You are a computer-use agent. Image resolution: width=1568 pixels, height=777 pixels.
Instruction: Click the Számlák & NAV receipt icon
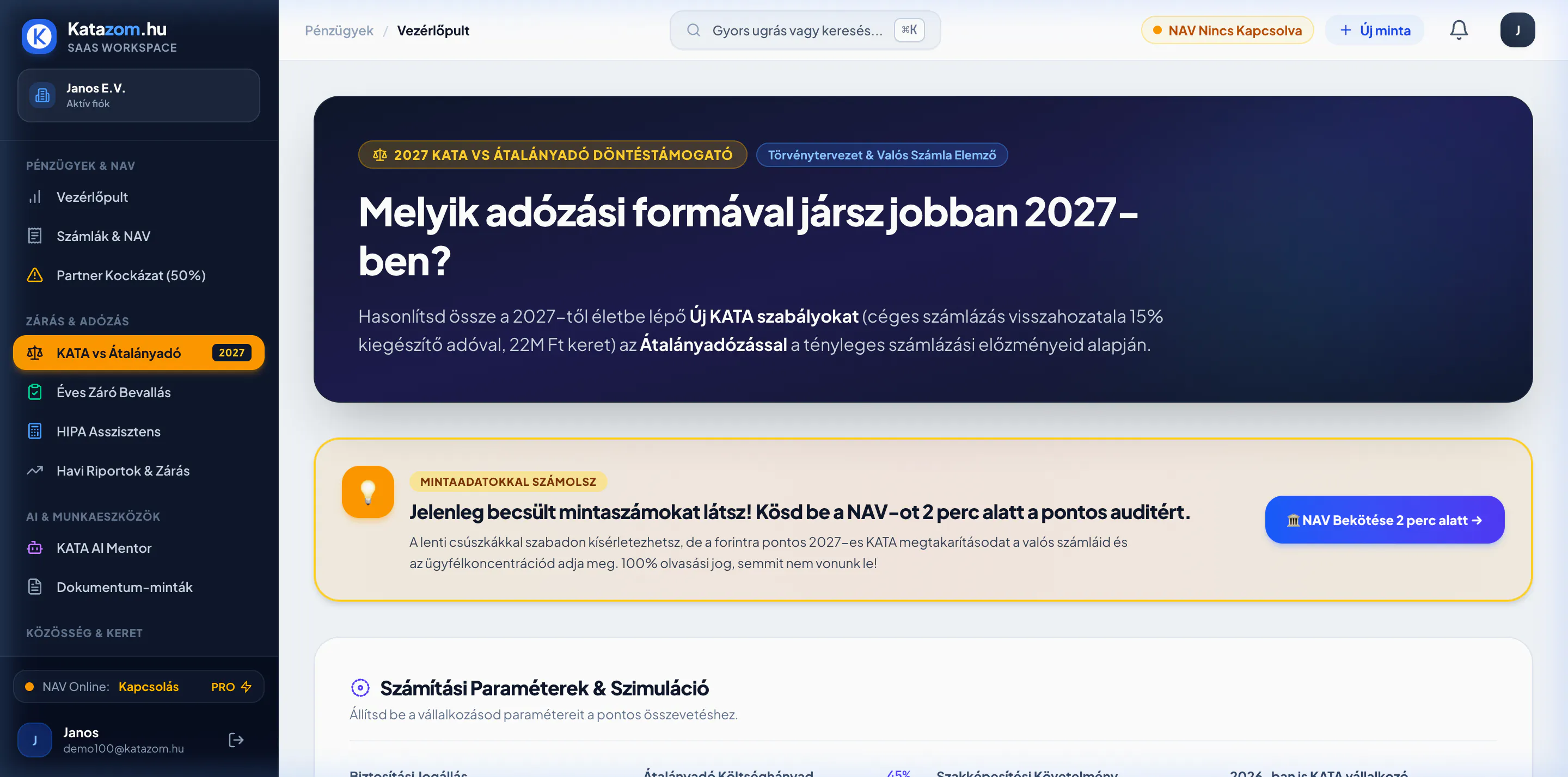35,236
